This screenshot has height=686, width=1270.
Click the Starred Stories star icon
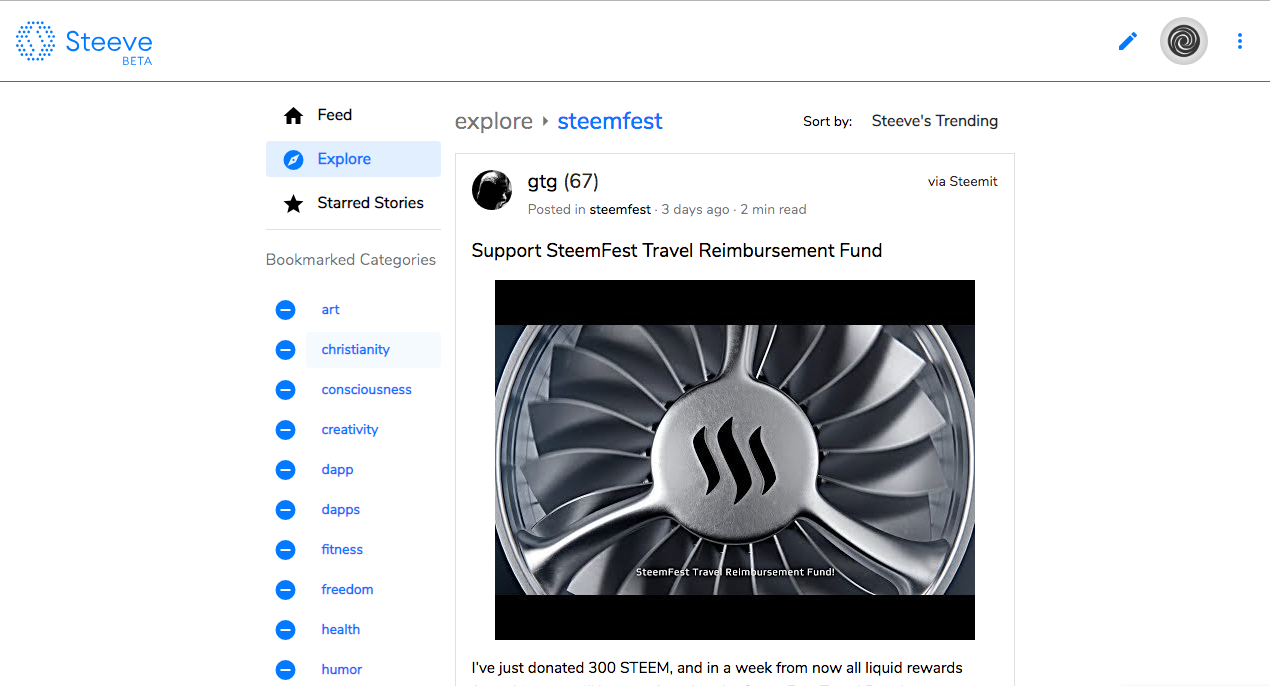293,203
